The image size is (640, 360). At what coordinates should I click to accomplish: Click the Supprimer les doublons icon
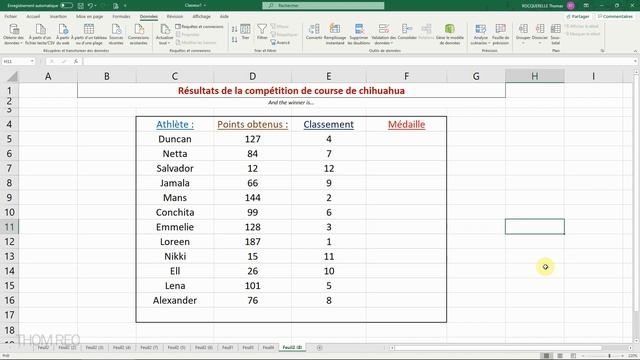tap(359, 34)
